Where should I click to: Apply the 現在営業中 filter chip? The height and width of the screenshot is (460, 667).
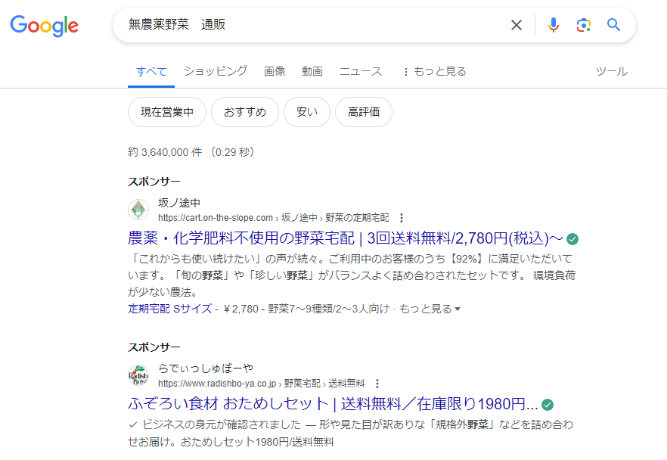click(x=167, y=112)
